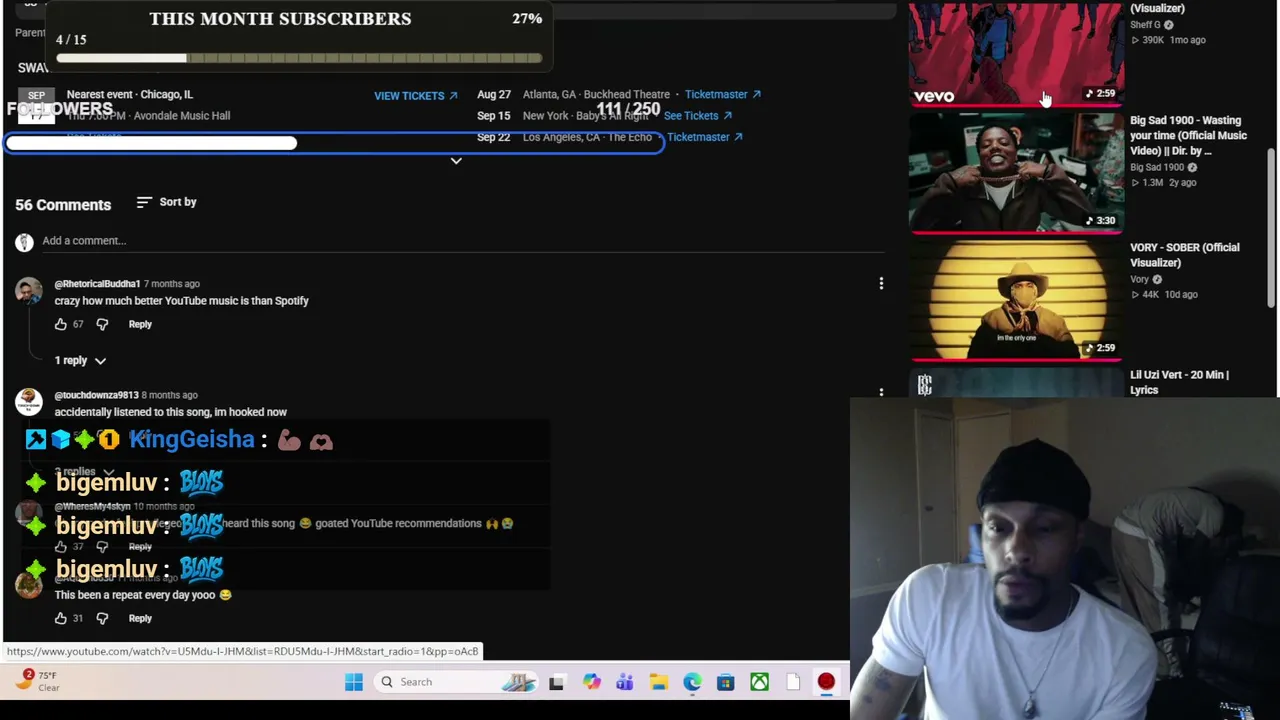The width and height of the screenshot is (1280, 720).
Task: Visit the @RhetoricalBuddha1 channel link
Action: (97, 284)
